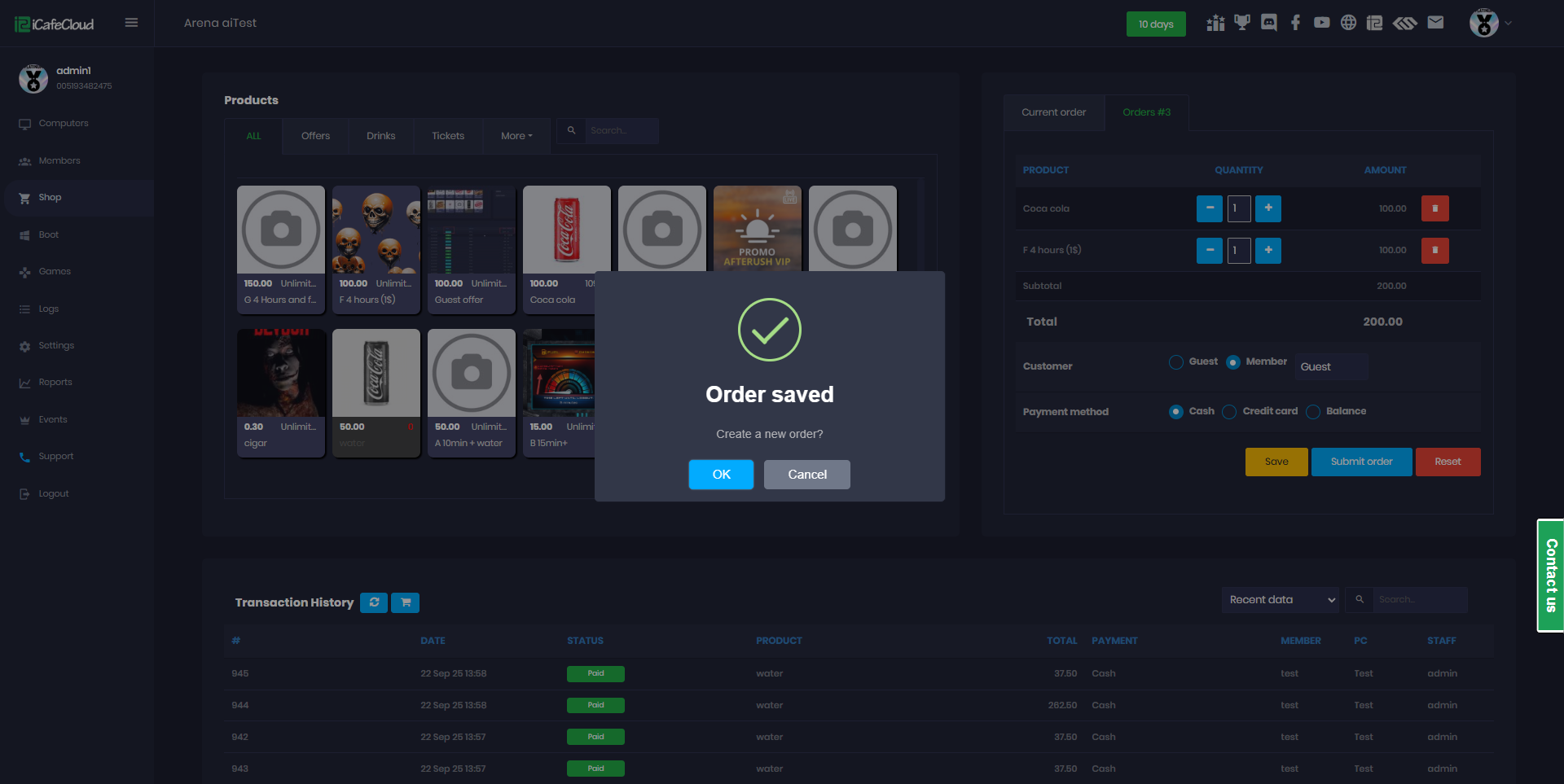Open the Discord icon link
Screen dimensions: 1564x784
click(1269, 23)
